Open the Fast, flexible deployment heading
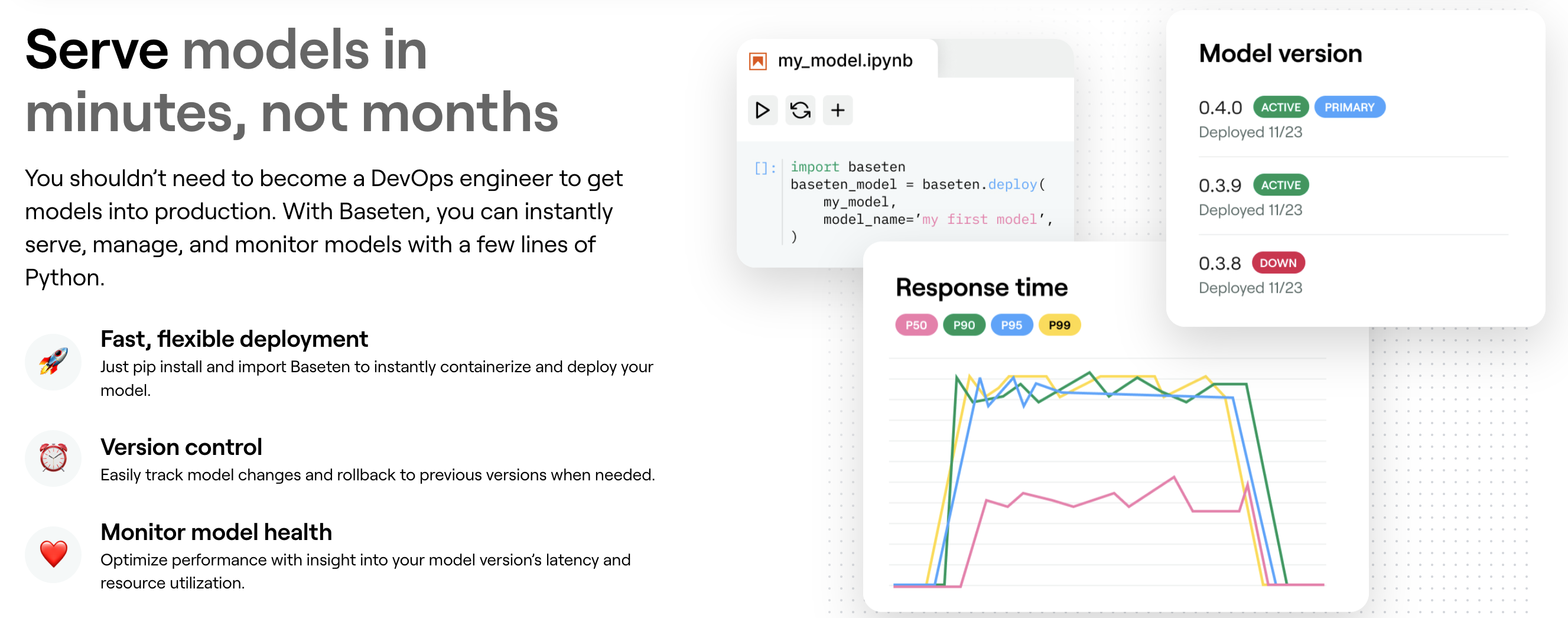This screenshot has height=618, width=1568. [x=234, y=339]
